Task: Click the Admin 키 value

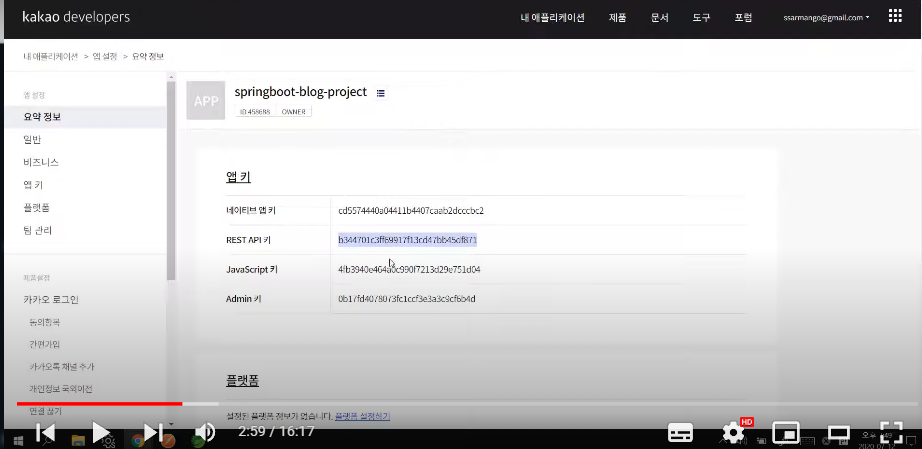Action: [407, 299]
